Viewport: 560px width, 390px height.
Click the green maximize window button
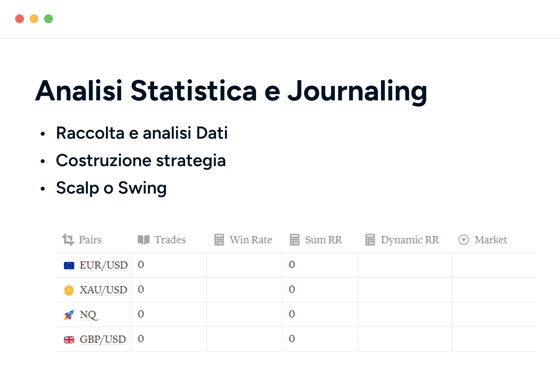click(49, 19)
